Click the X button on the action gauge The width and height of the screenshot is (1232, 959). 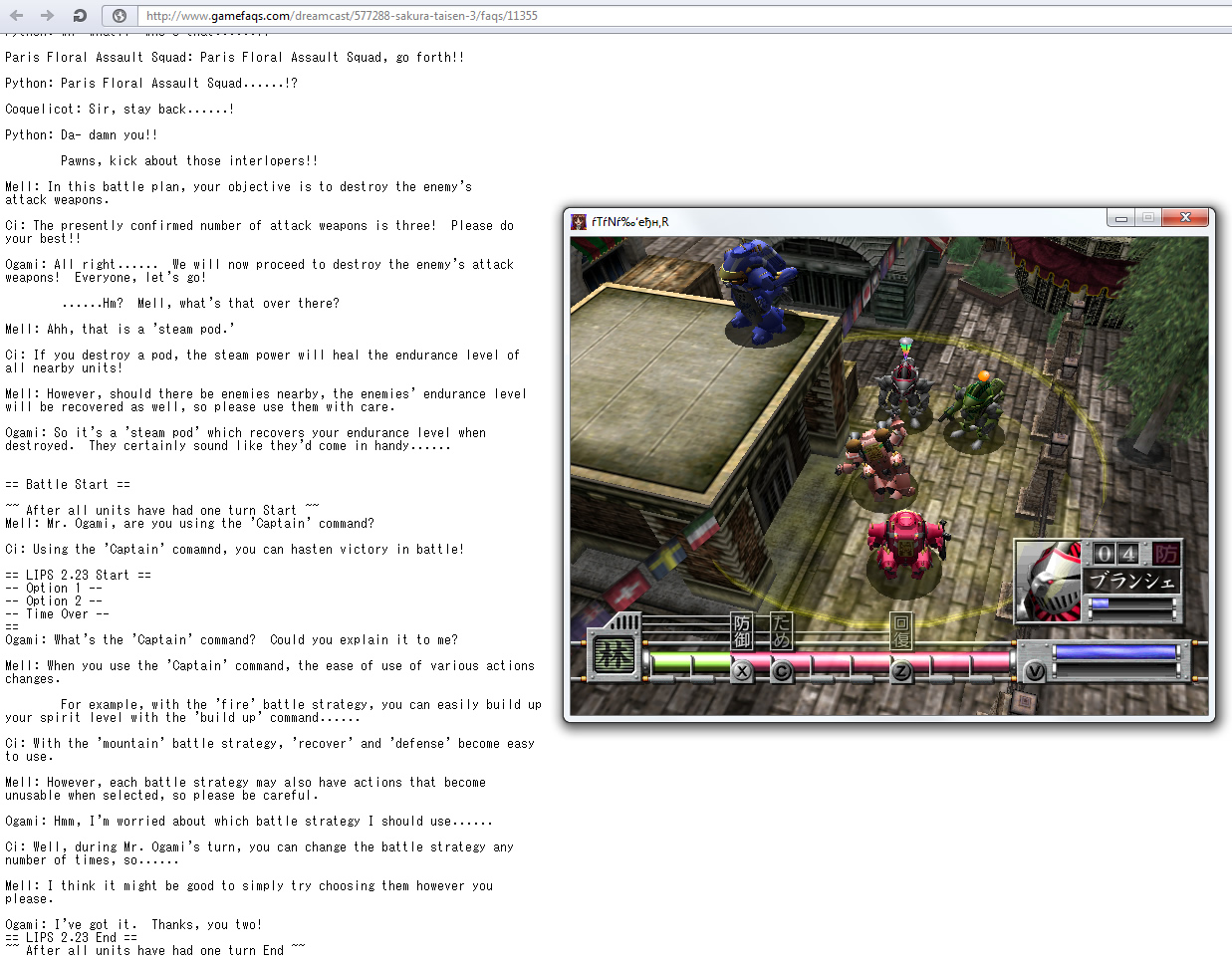click(742, 671)
